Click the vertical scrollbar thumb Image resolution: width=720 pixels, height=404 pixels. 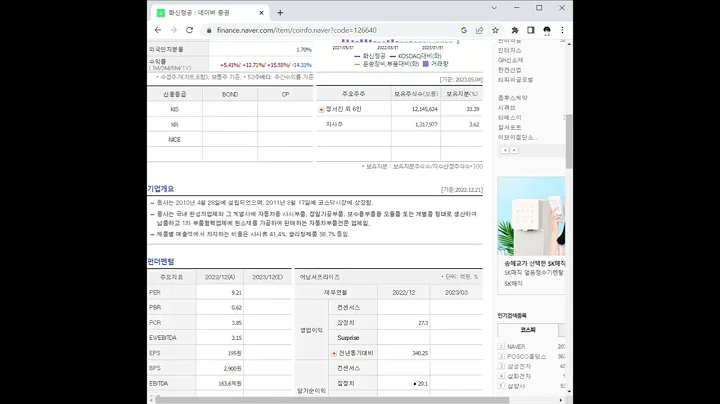pos(569,141)
